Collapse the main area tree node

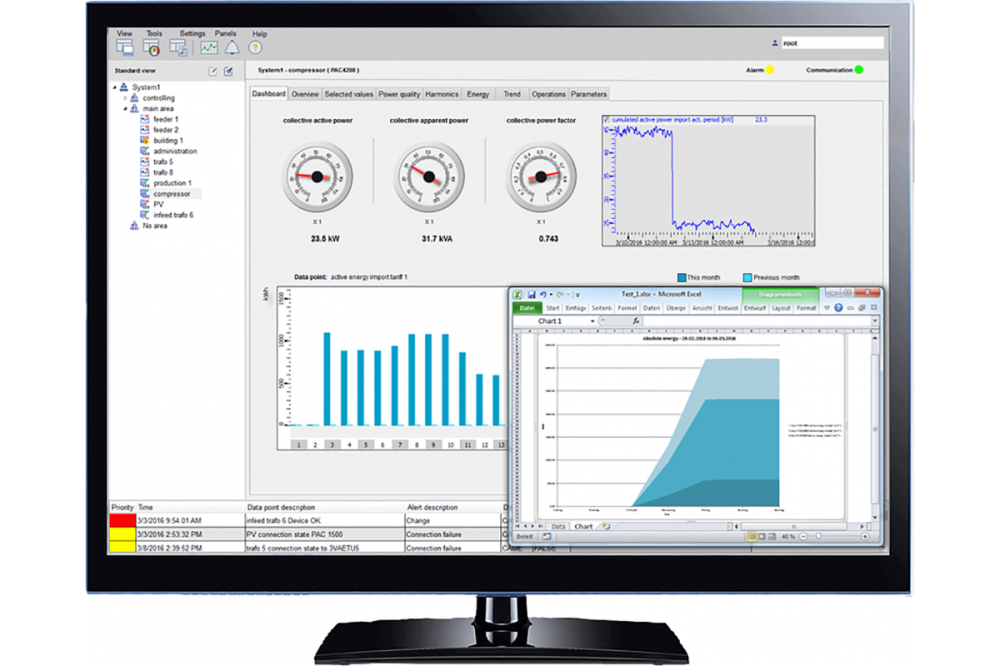click(125, 109)
